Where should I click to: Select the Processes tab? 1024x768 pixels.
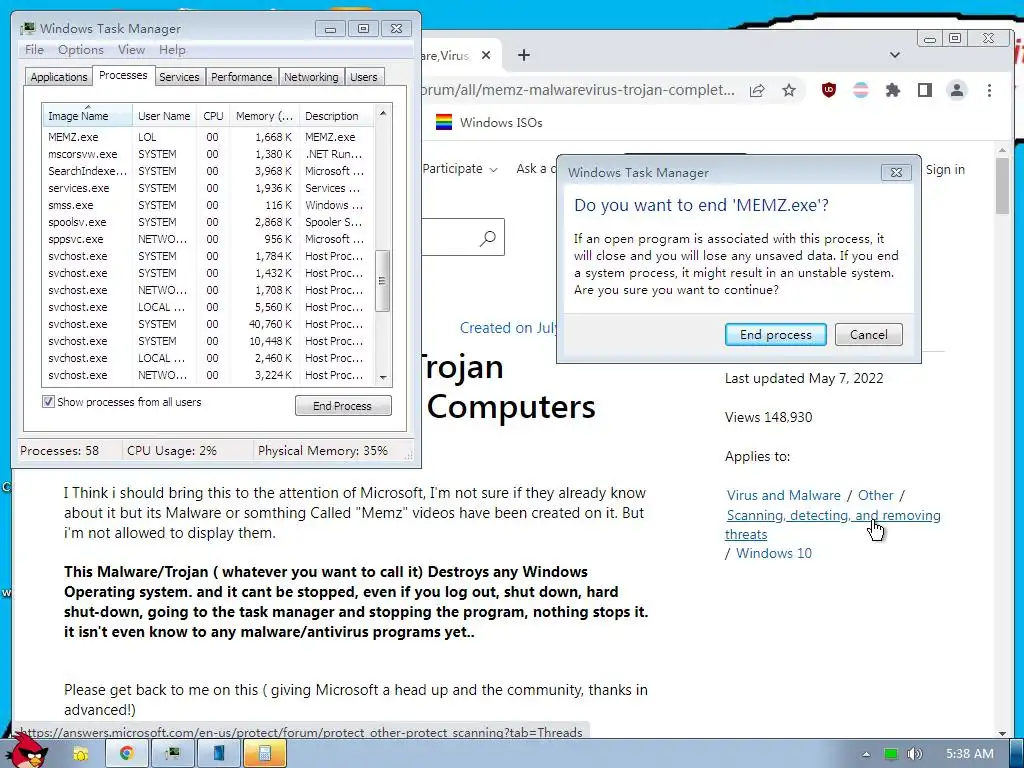pos(123,75)
